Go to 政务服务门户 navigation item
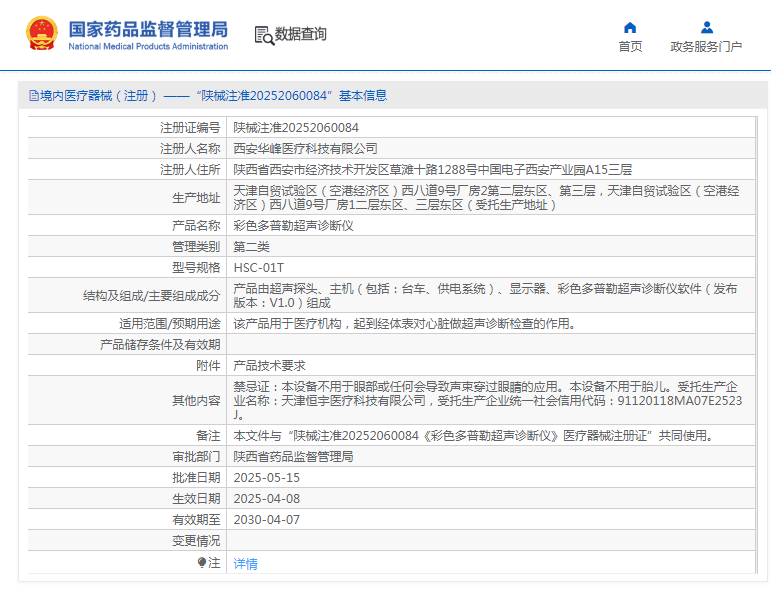Image resolution: width=771 pixels, height=595 pixels. [706, 46]
